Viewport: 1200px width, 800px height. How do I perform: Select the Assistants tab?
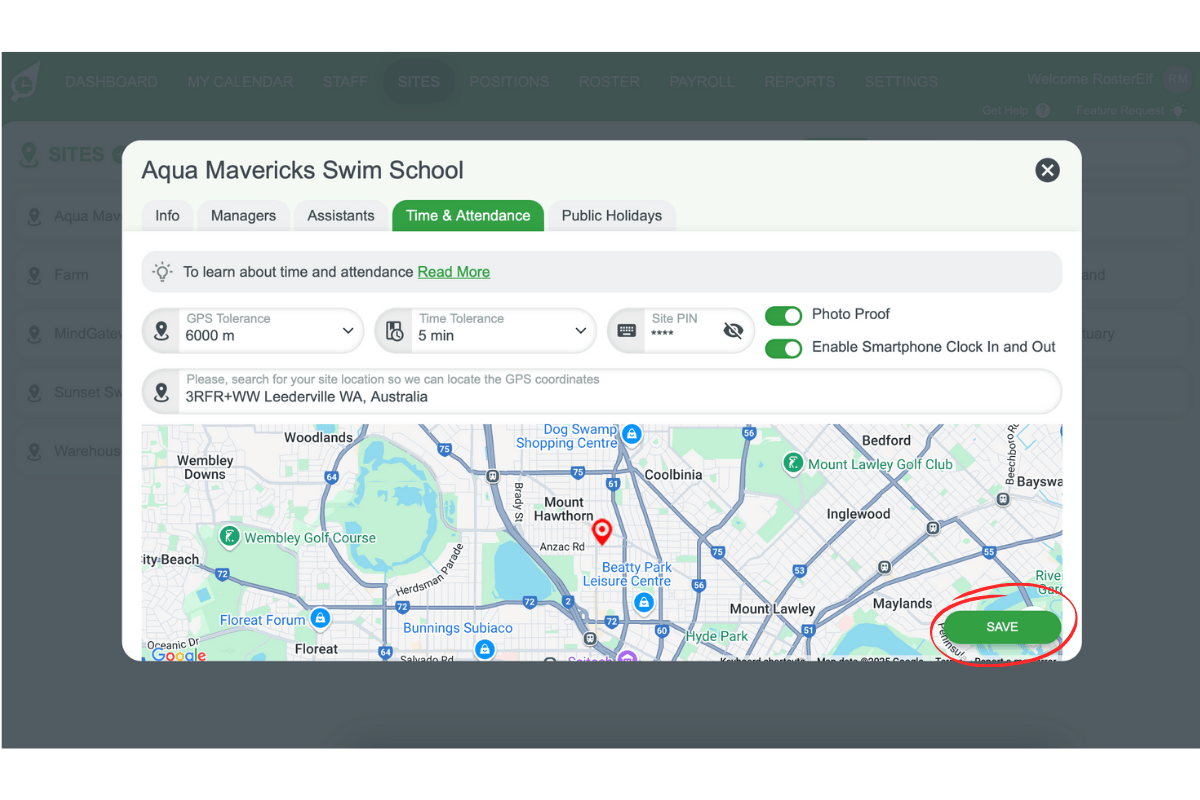[341, 216]
